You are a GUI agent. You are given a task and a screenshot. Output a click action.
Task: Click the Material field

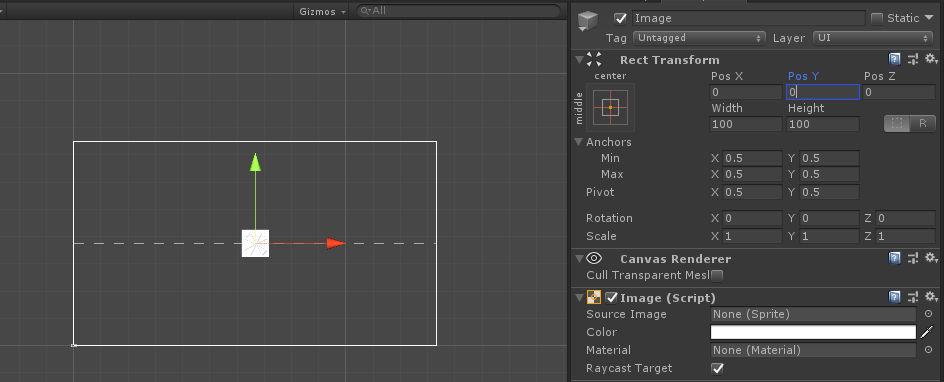(813, 350)
